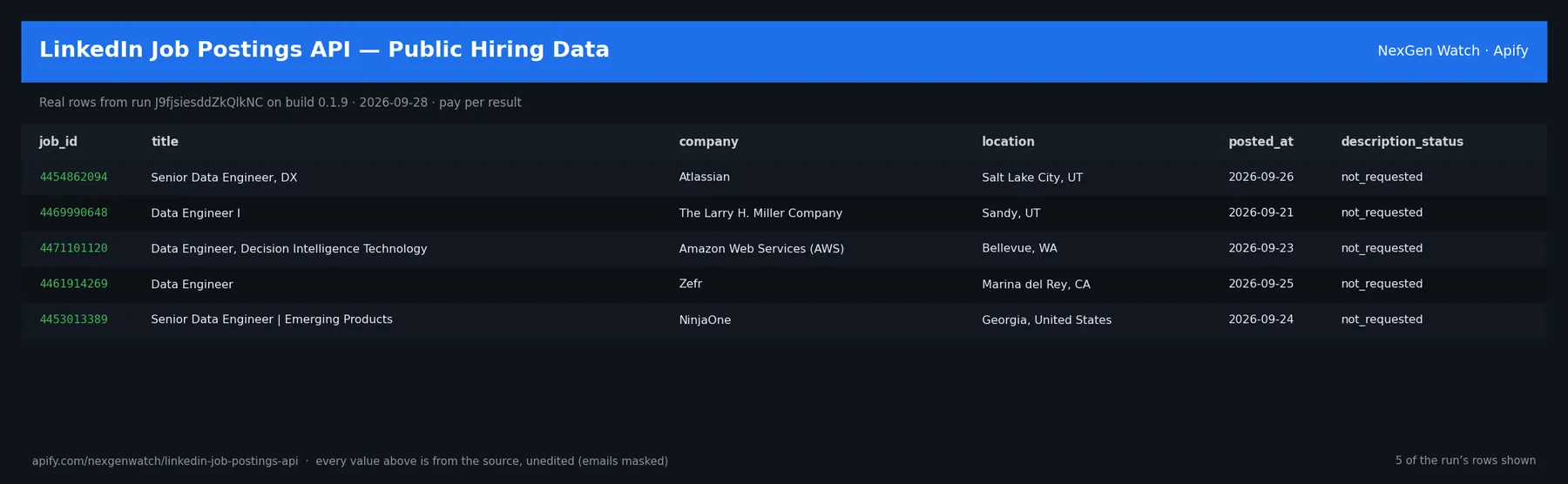
Task: Click location 'Georgia, United States'
Action: click(1046, 319)
